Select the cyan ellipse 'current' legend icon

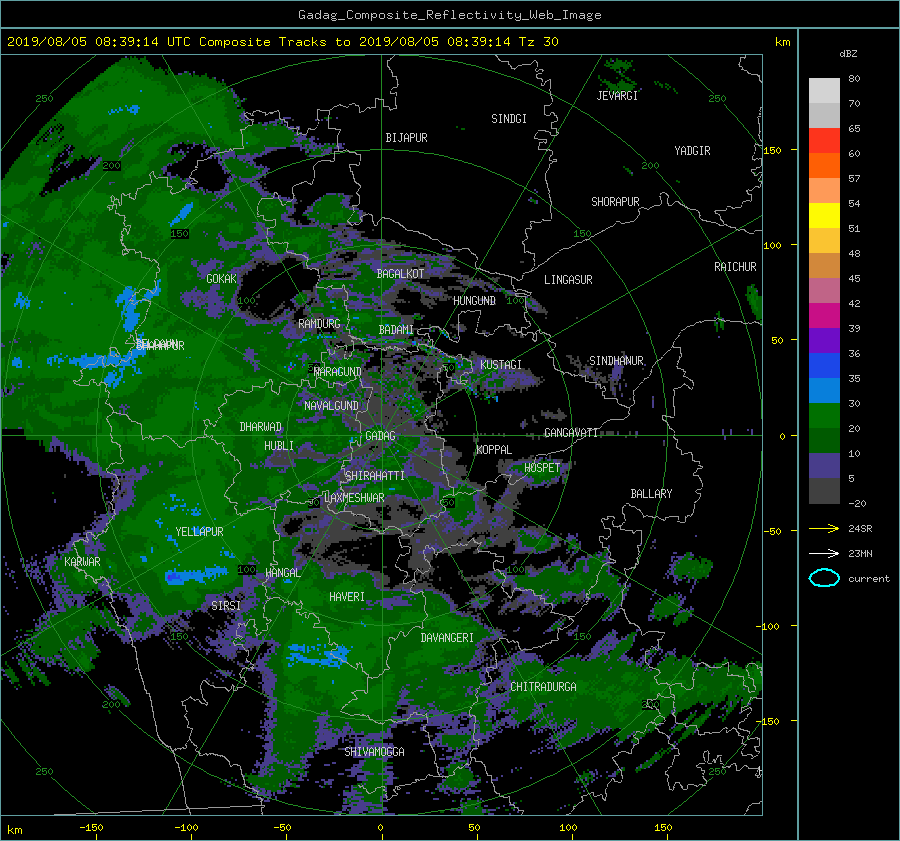(x=824, y=578)
